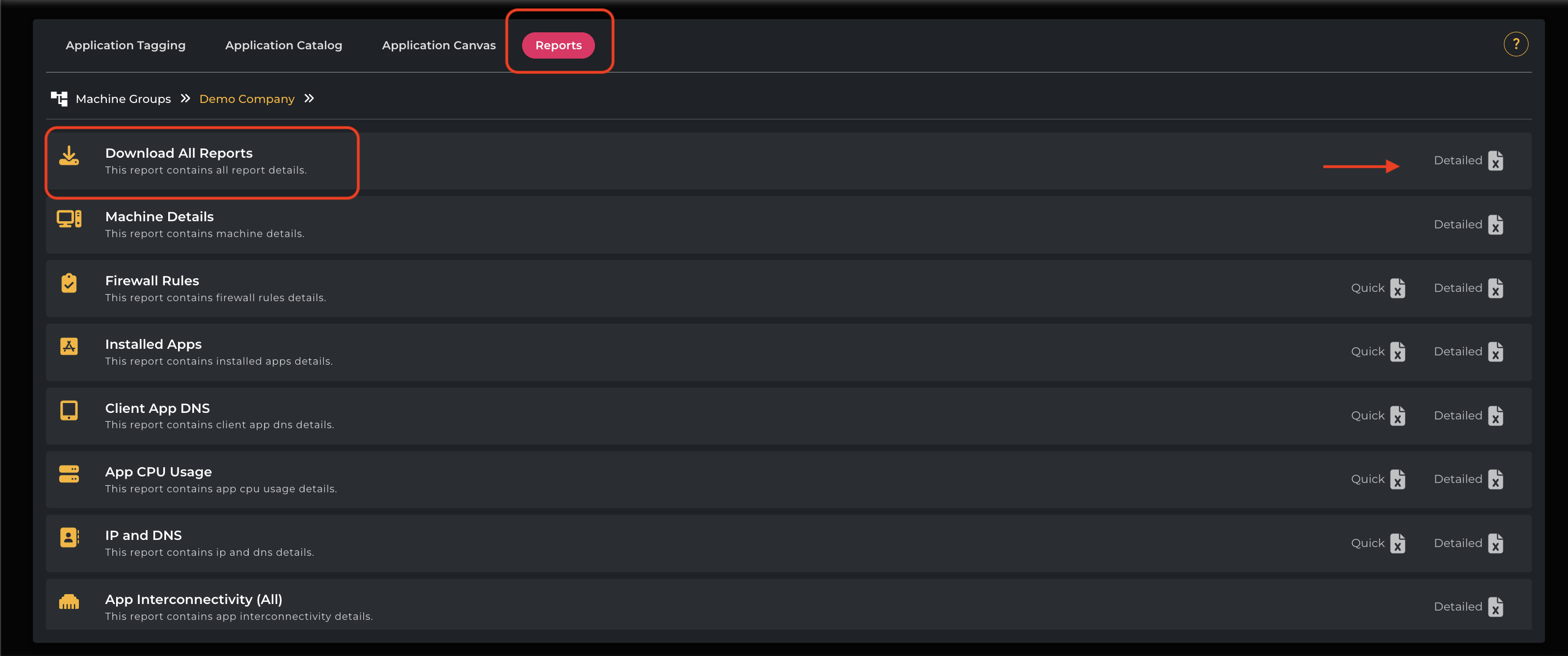This screenshot has height=656, width=1568.
Task: Open the Demo Company breadcrumb link
Action: 247,99
